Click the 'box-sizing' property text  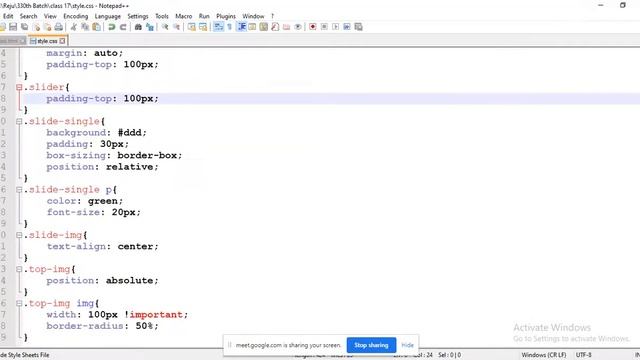tap(76, 156)
